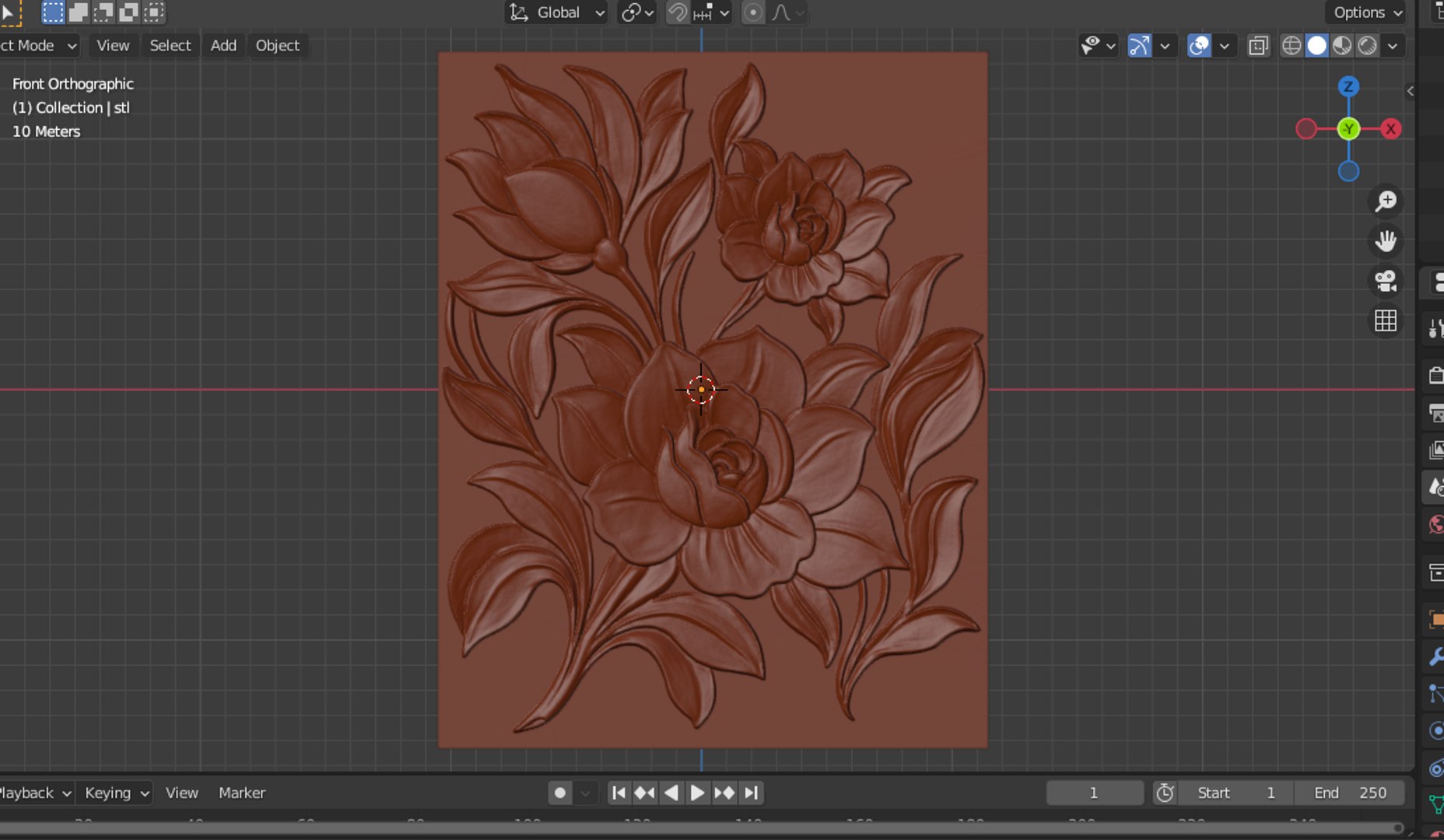Open the Object menu
This screenshot has height=840, width=1444.
278,46
